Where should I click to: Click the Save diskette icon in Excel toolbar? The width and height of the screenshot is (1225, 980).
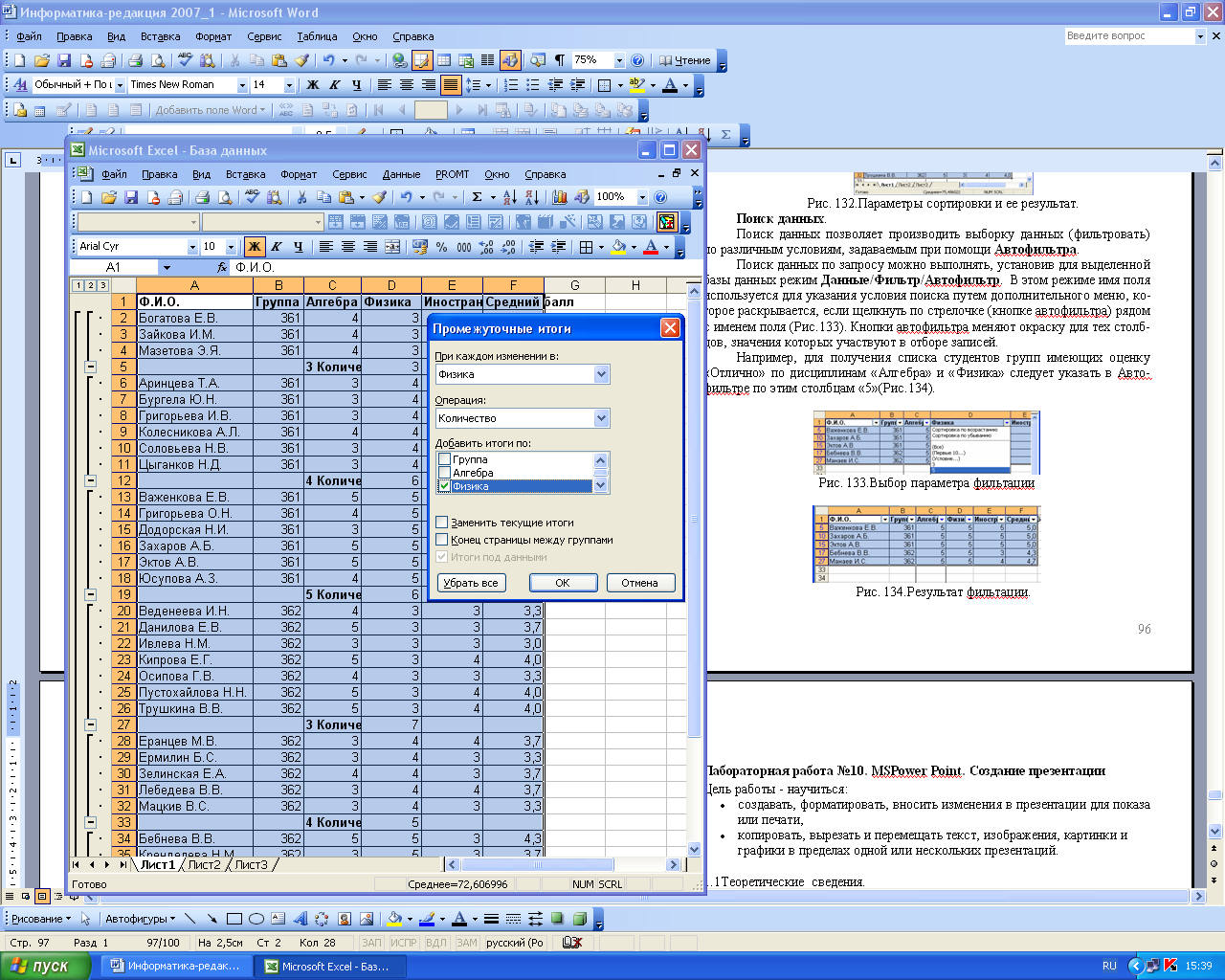(130, 197)
